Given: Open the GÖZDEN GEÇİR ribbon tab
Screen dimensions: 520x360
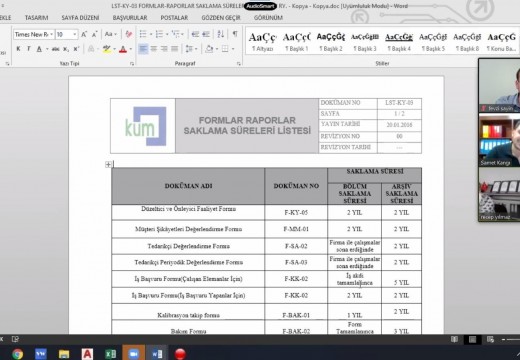Looking at the screenshot, I should coord(221,18).
